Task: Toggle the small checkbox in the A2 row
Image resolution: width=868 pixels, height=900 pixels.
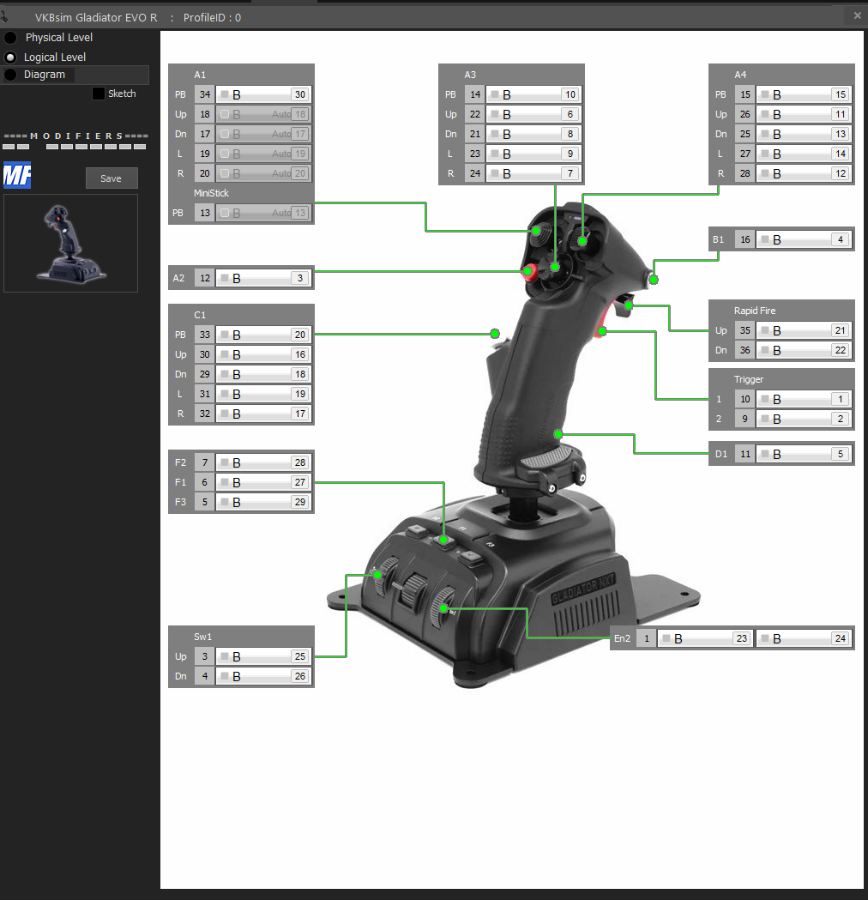Action: pyautogui.click(x=224, y=279)
